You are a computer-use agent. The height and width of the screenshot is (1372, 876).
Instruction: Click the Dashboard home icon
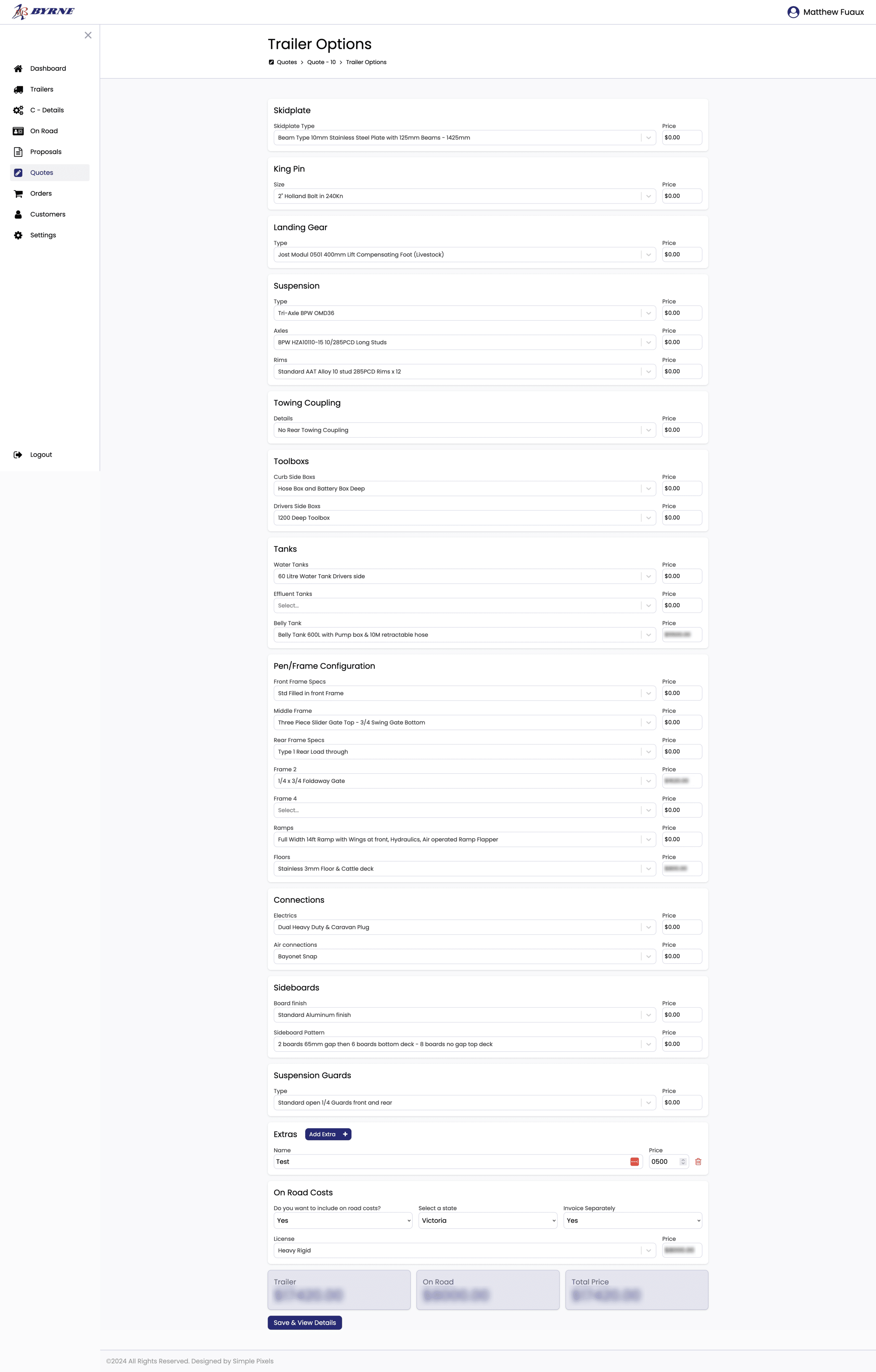[x=18, y=68]
